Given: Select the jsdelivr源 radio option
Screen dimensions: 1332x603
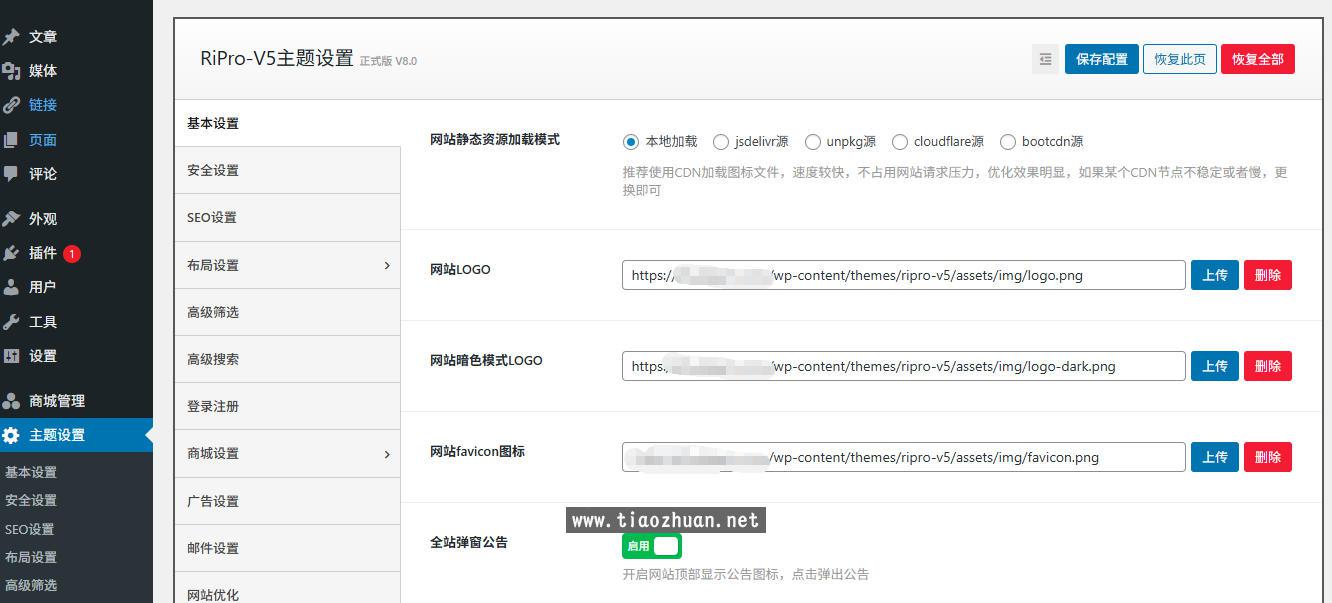Looking at the screenshot, I should pos(720,142).
